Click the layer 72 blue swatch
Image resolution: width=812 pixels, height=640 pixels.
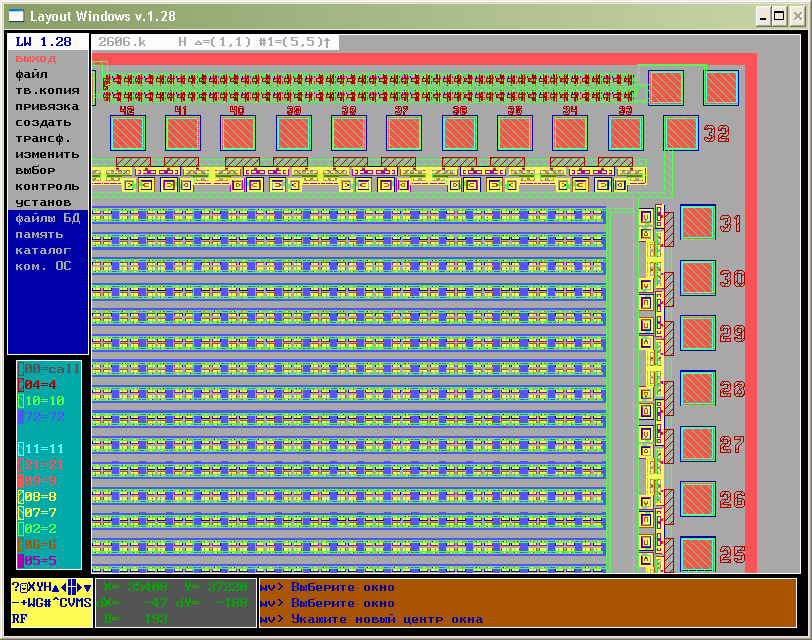tap(21, 417)
